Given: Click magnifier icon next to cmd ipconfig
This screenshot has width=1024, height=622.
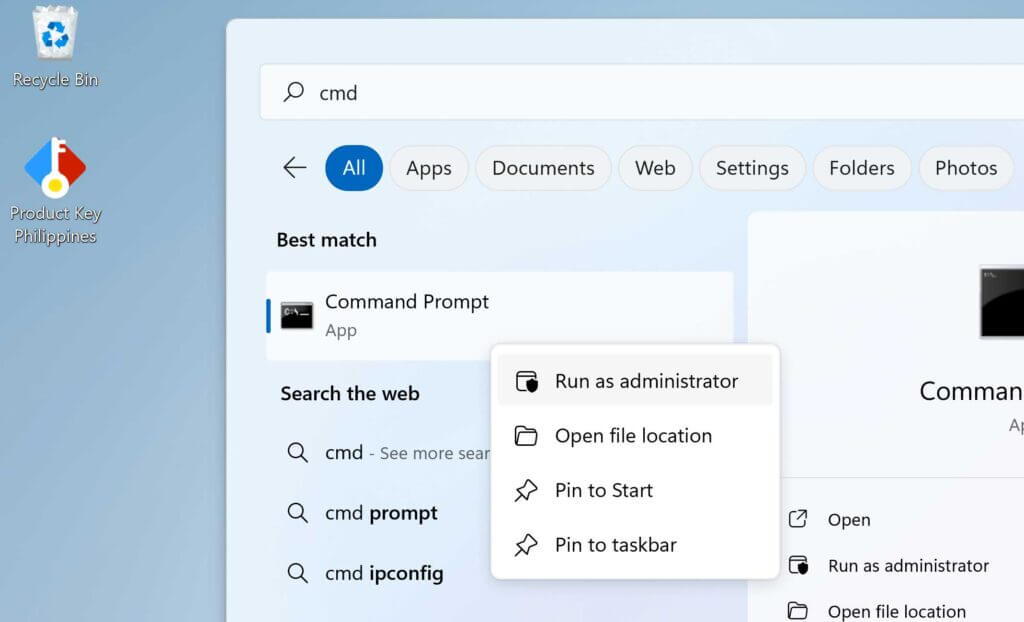Looking at the screenshot, I should pos(298,573).
